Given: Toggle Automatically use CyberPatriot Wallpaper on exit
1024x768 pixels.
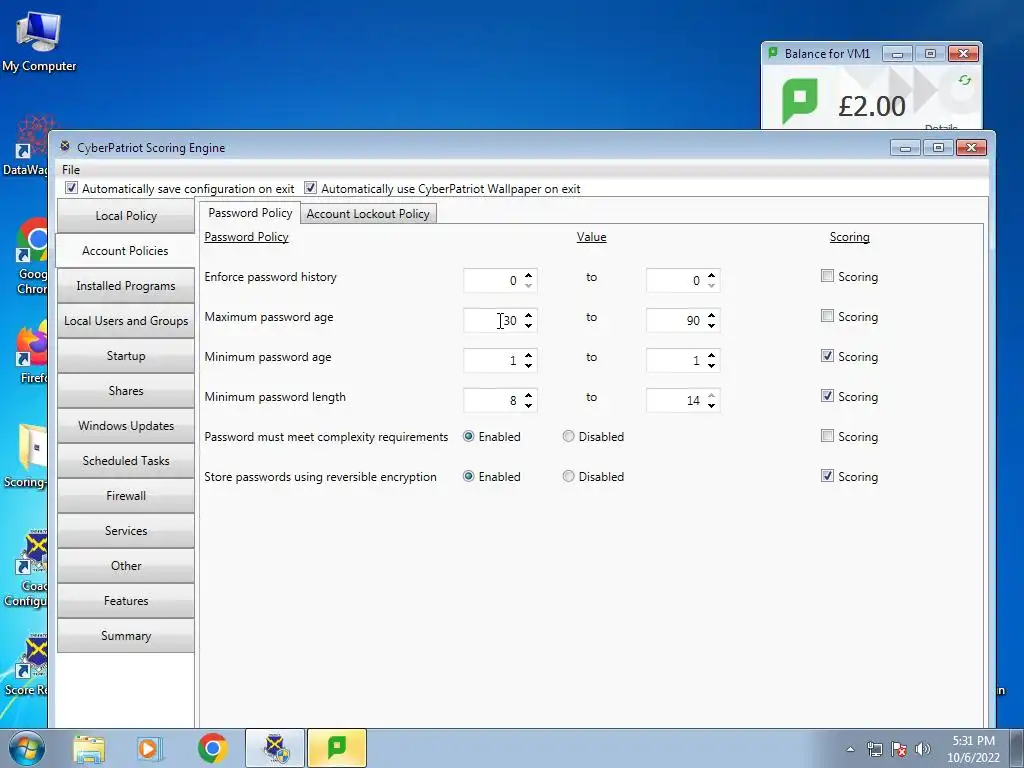Looking at the screenshot, I should [310, 188].
